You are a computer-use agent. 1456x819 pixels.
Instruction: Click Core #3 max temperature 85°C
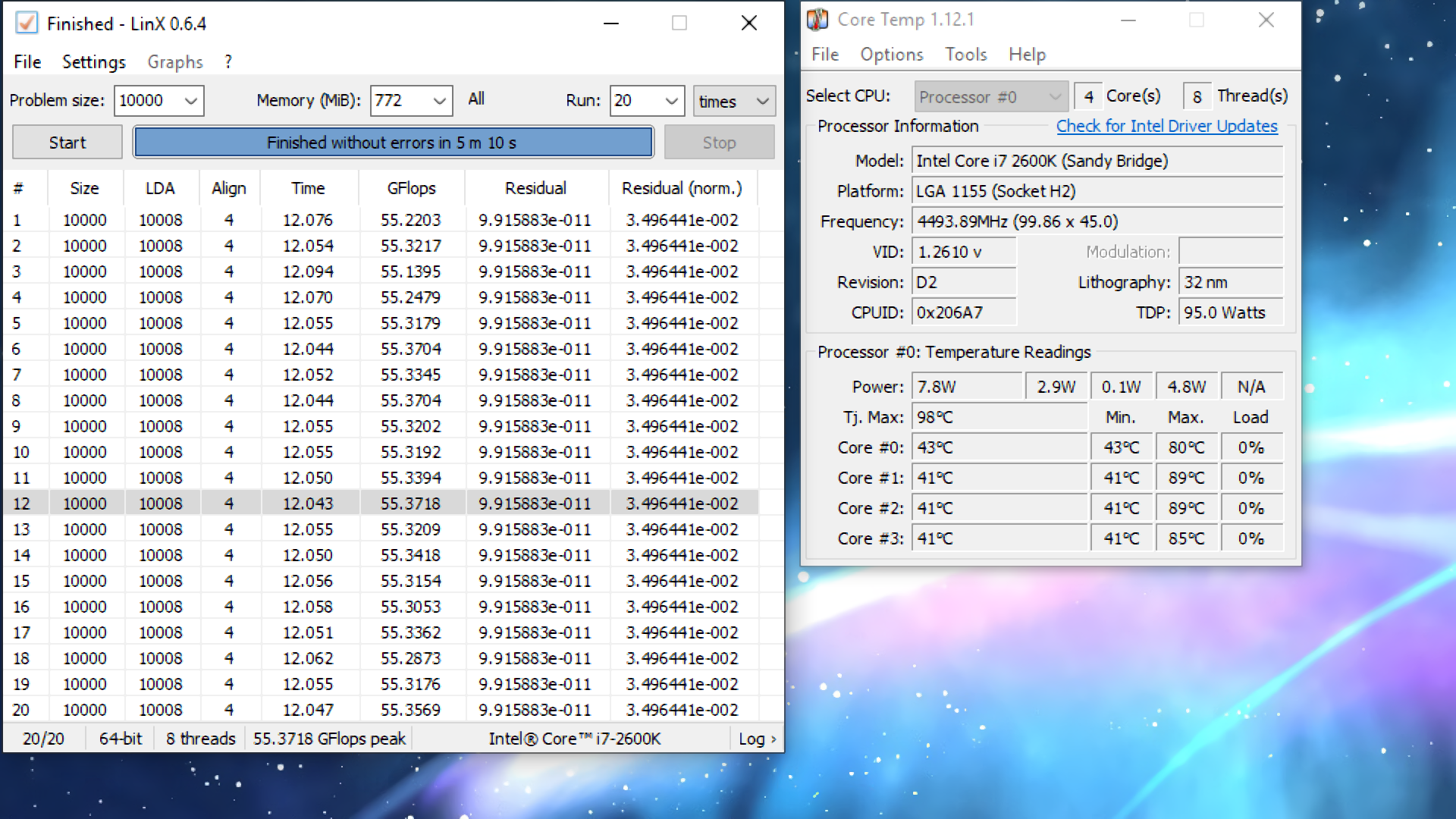(x=1187, y=538)
